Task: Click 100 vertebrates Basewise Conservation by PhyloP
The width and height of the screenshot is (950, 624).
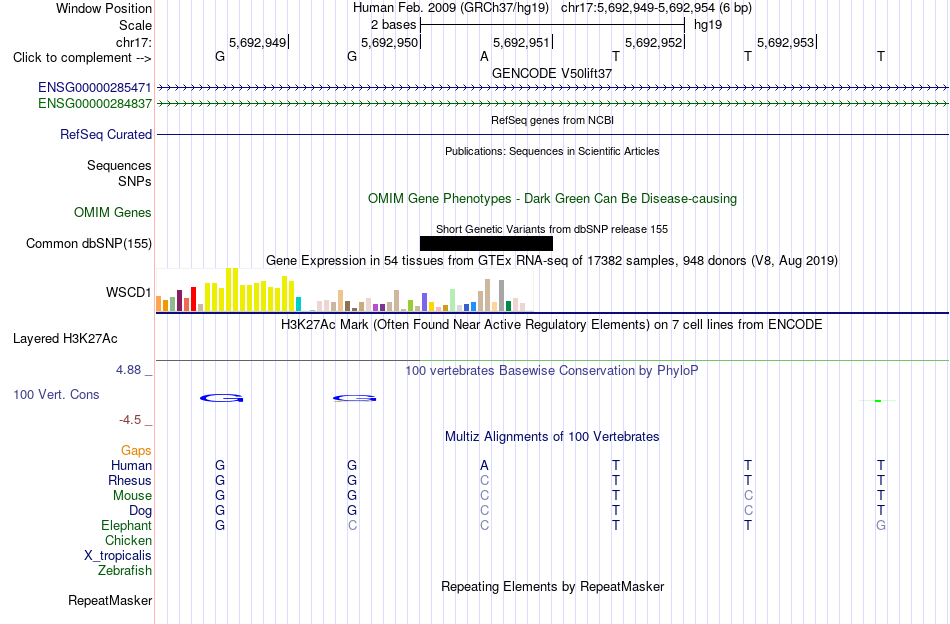Action: click(552, 370)
